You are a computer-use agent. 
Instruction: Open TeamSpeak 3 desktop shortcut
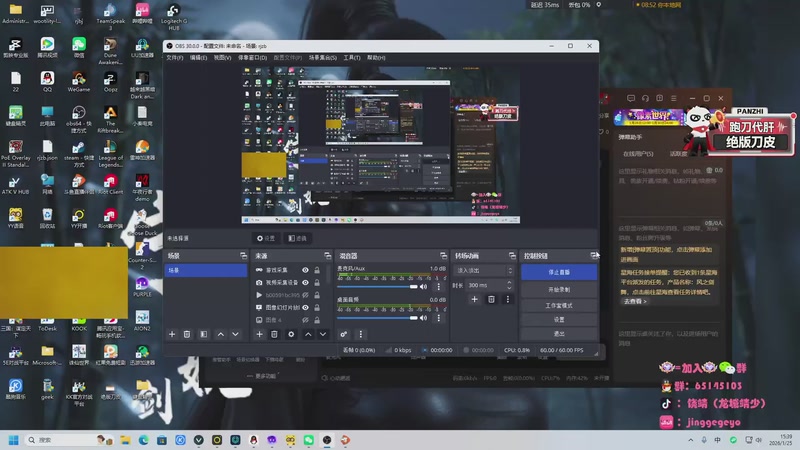click(x=110, y=17)
